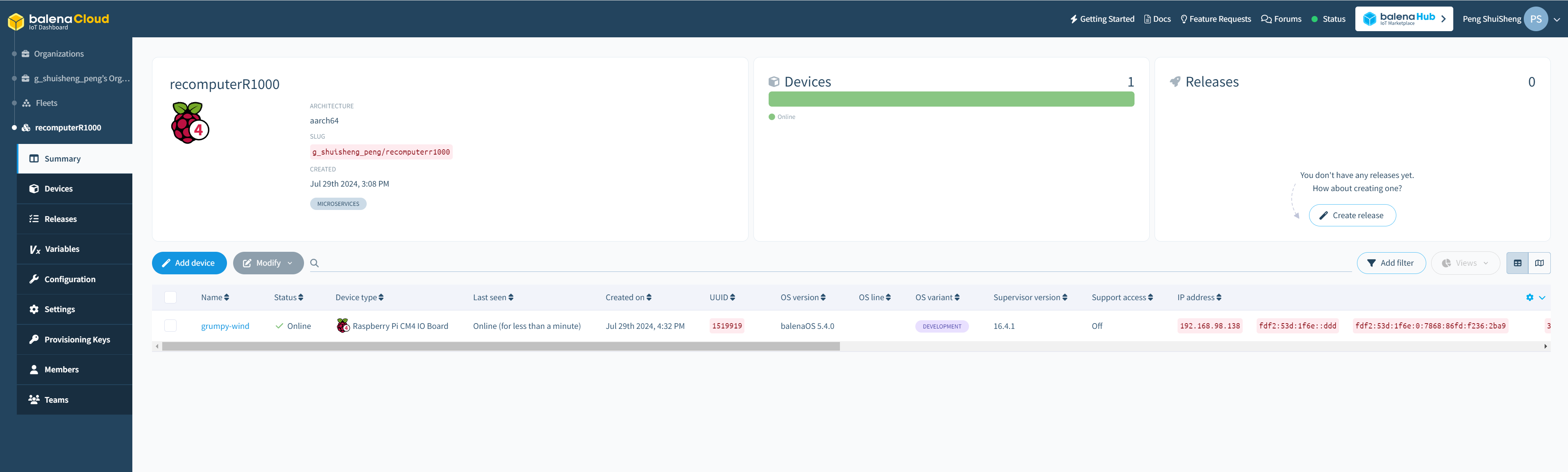Click the Add filter button
Image resolution: width=1568 pixels, height=472 pixels.
pyautogui.click(x=1391, y=263)
